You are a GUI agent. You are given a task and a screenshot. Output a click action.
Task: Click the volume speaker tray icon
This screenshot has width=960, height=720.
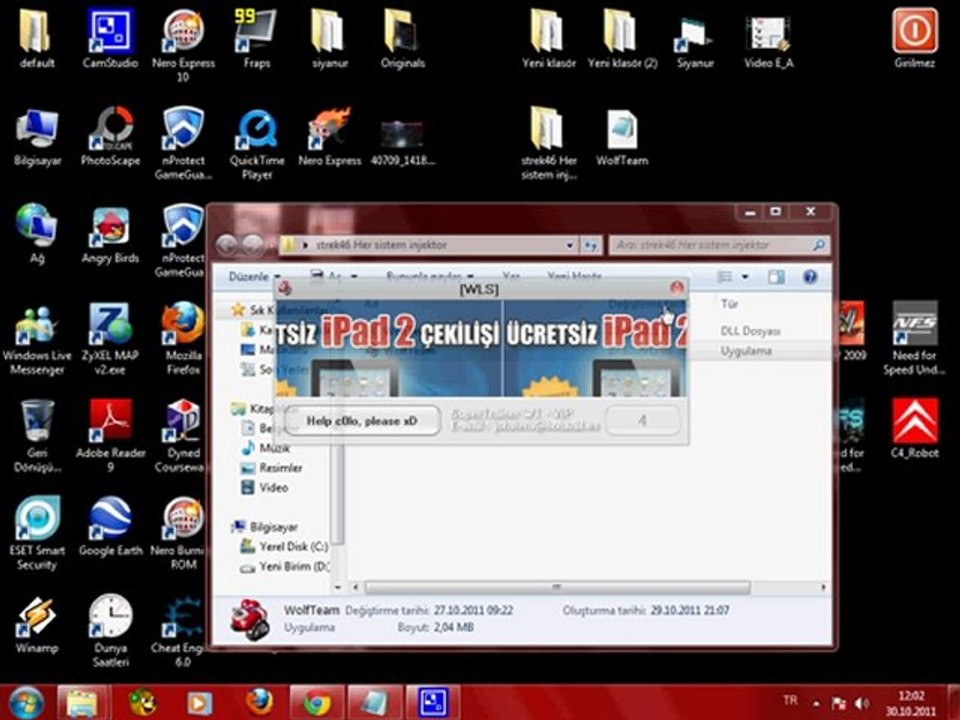(x=861, y=703)
